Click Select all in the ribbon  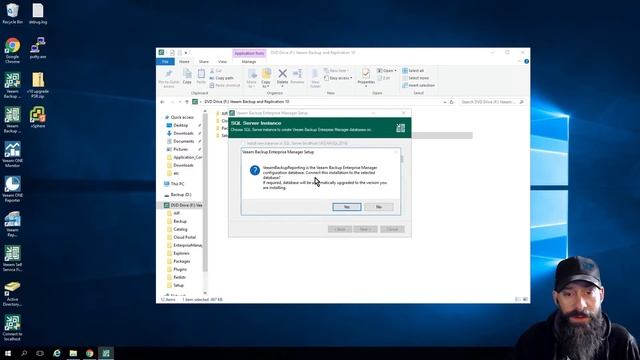coord(413,71)
